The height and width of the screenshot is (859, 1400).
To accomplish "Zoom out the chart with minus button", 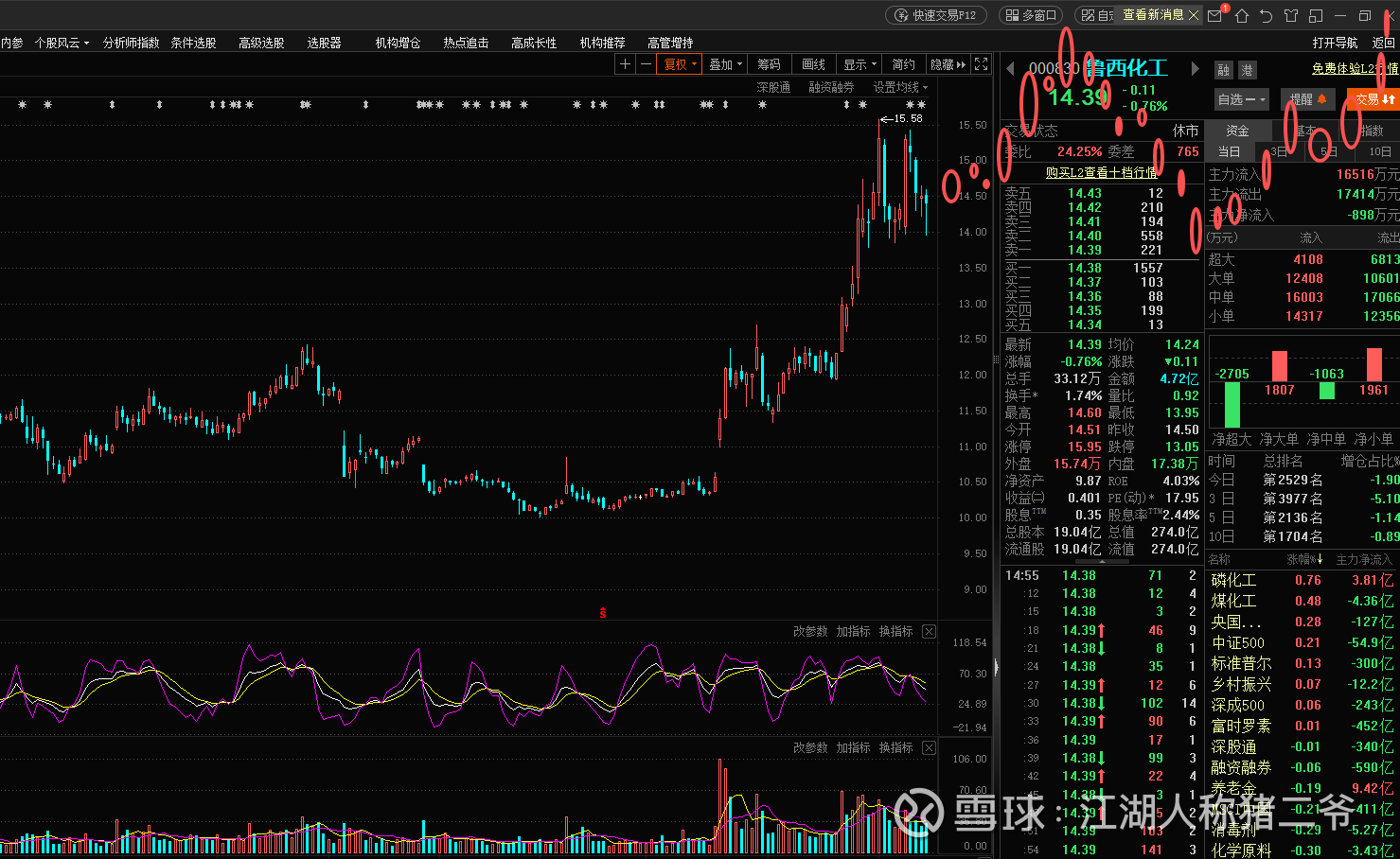I will (x=646, y=64).
